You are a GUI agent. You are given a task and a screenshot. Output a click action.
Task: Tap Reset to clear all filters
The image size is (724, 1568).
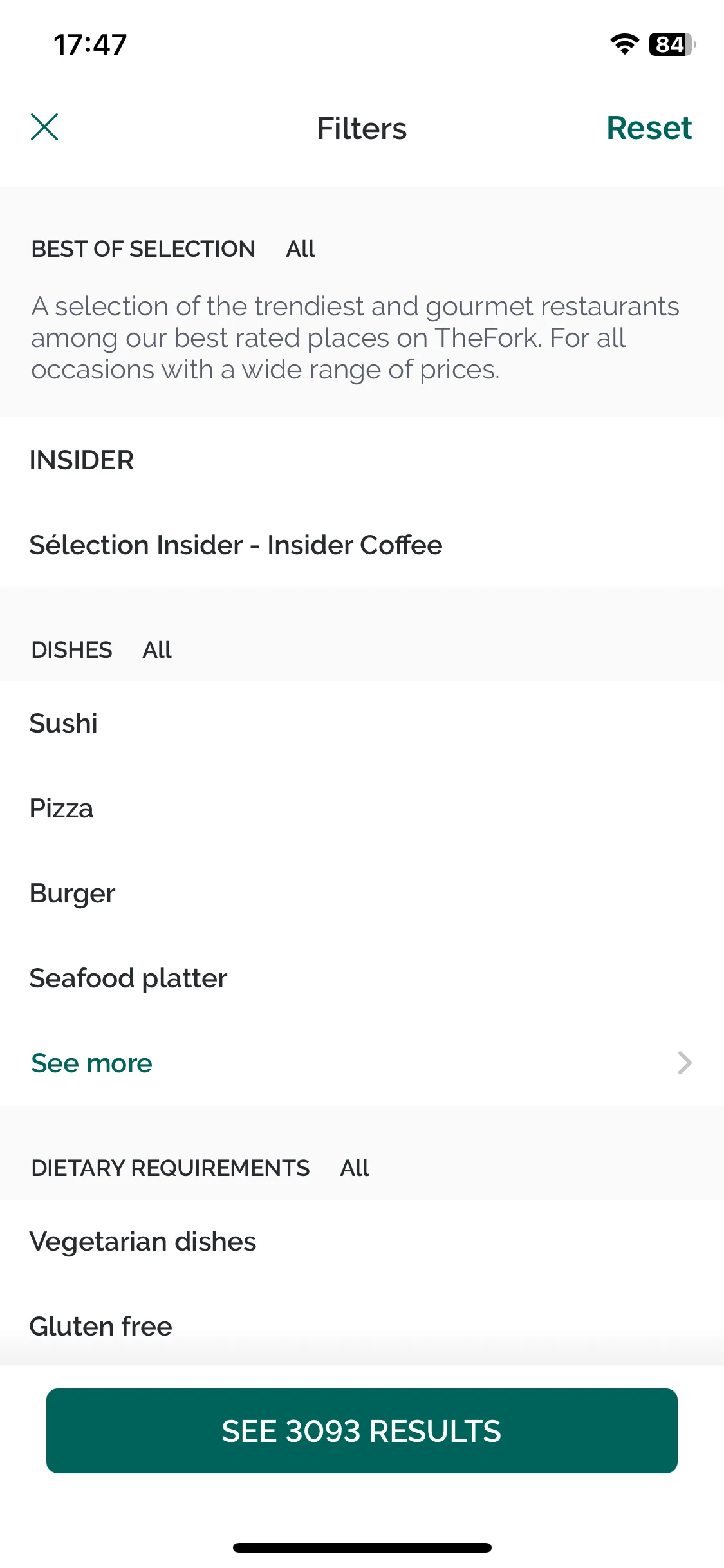point(649,127)
